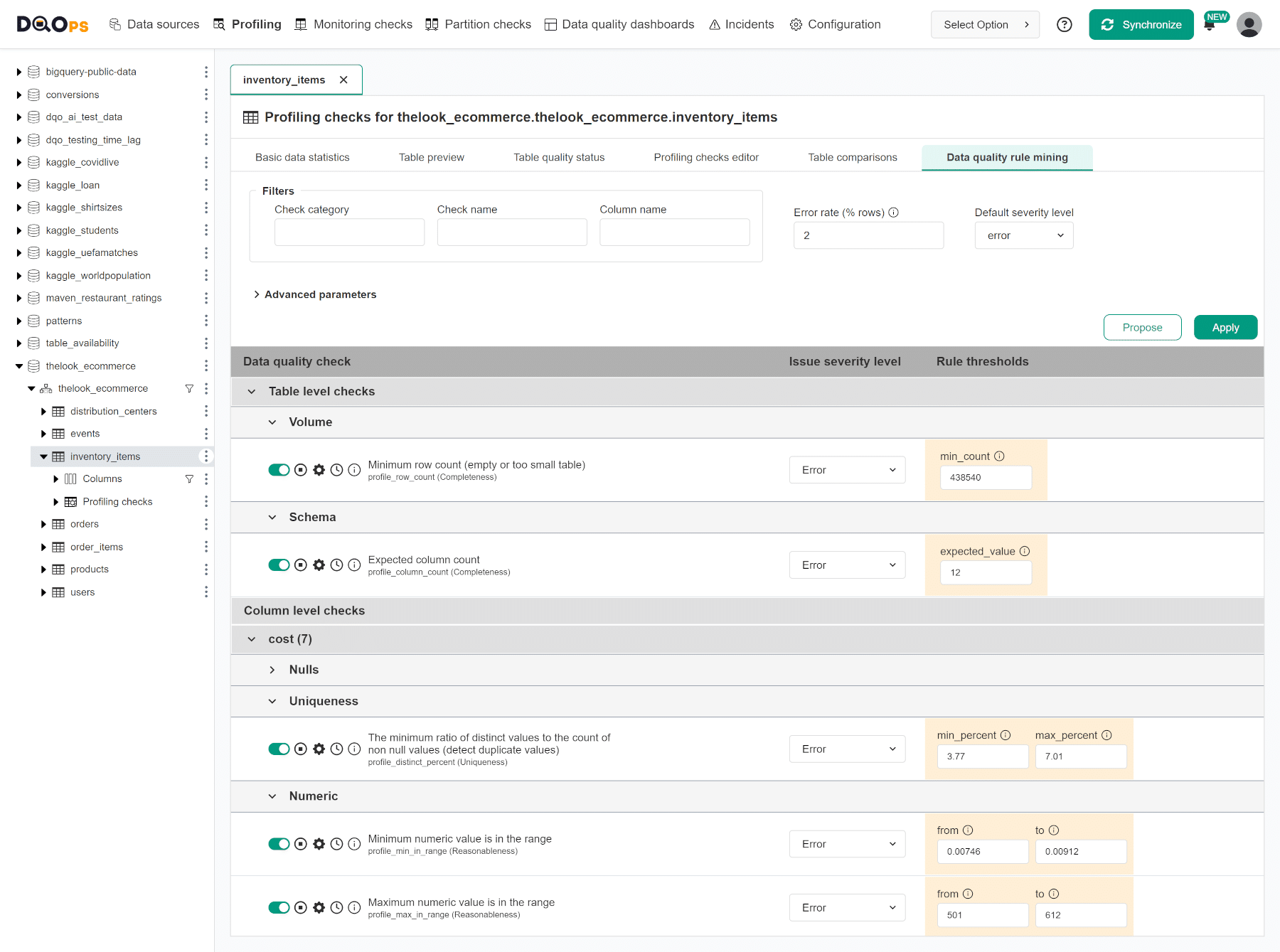Click filter icon next to Columns node
1280x952 pixels.
189,479
